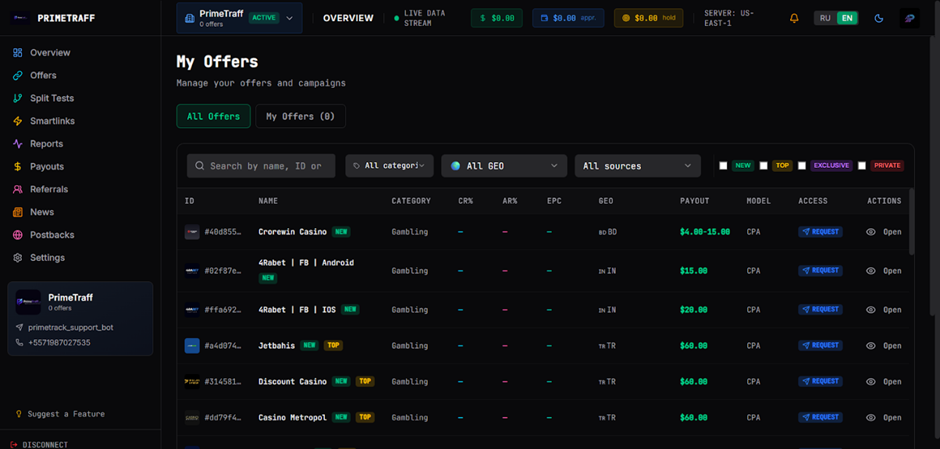Enable the NEW filter checkbox

[723, 166]
